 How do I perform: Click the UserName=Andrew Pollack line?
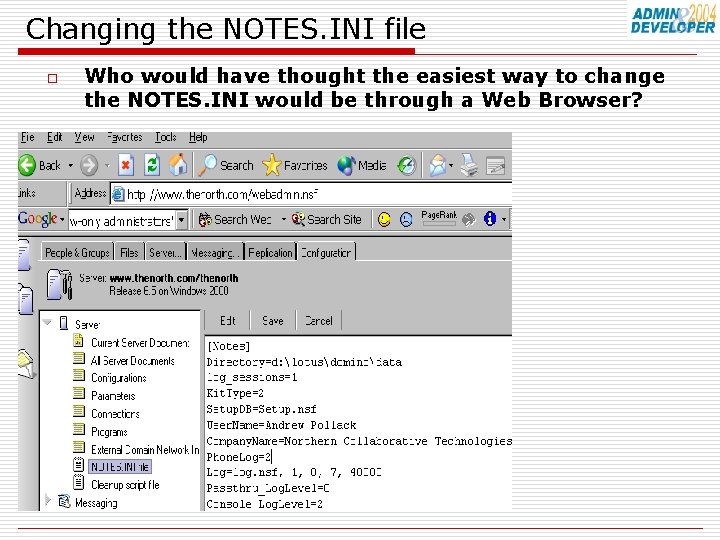point(281,425)
